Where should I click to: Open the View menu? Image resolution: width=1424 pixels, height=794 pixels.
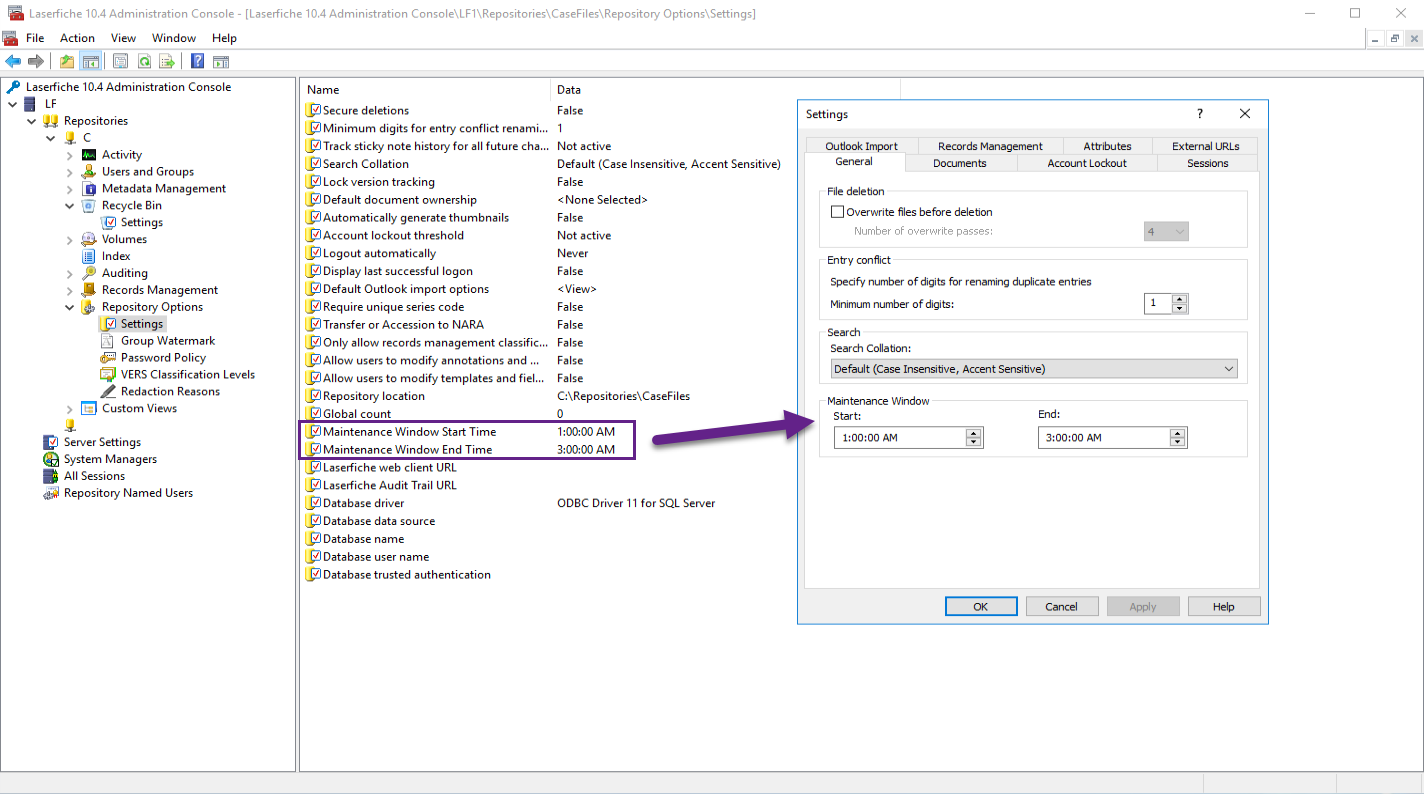tap(124, 38)
